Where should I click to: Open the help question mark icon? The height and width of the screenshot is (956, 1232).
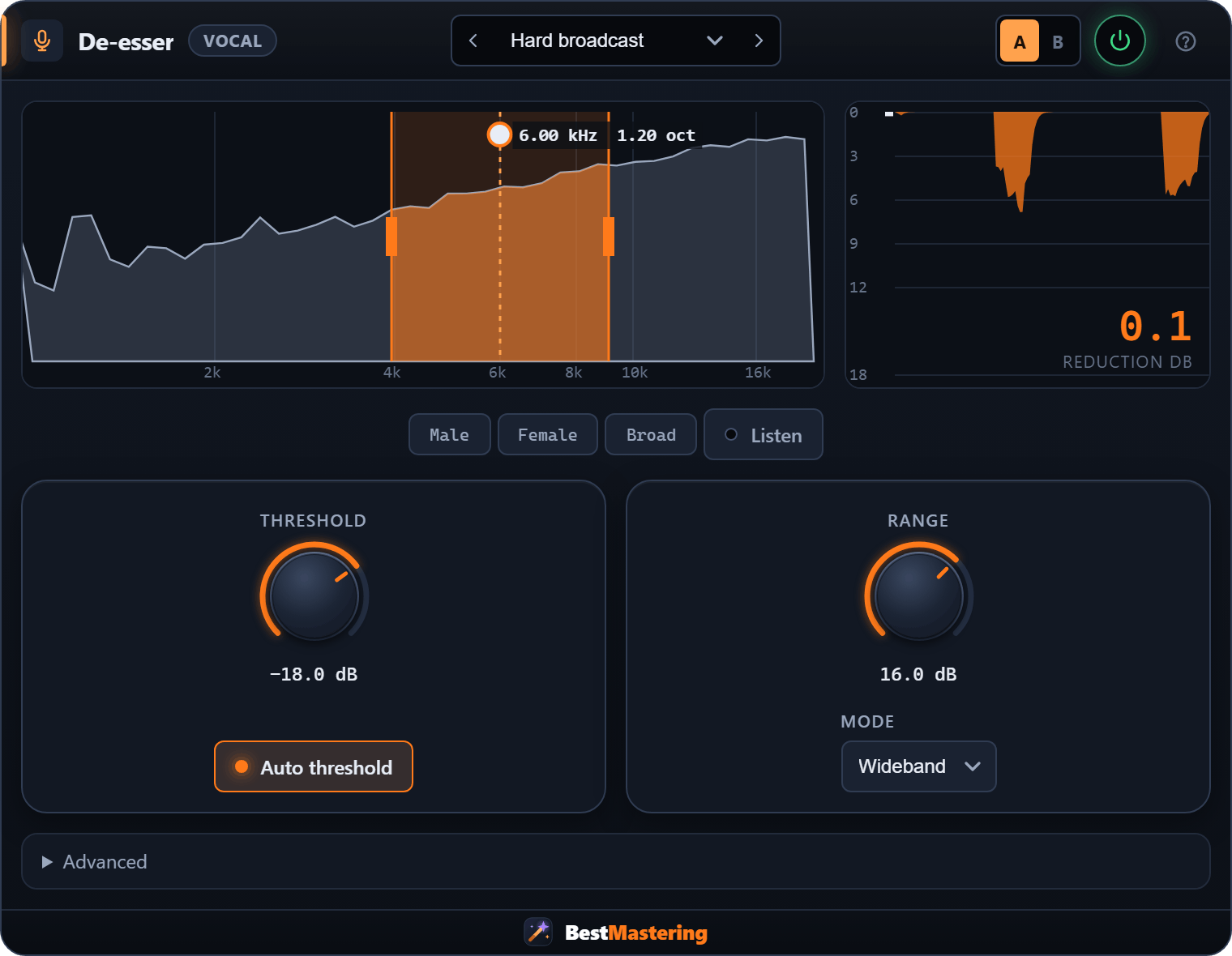coord(1185,41)
